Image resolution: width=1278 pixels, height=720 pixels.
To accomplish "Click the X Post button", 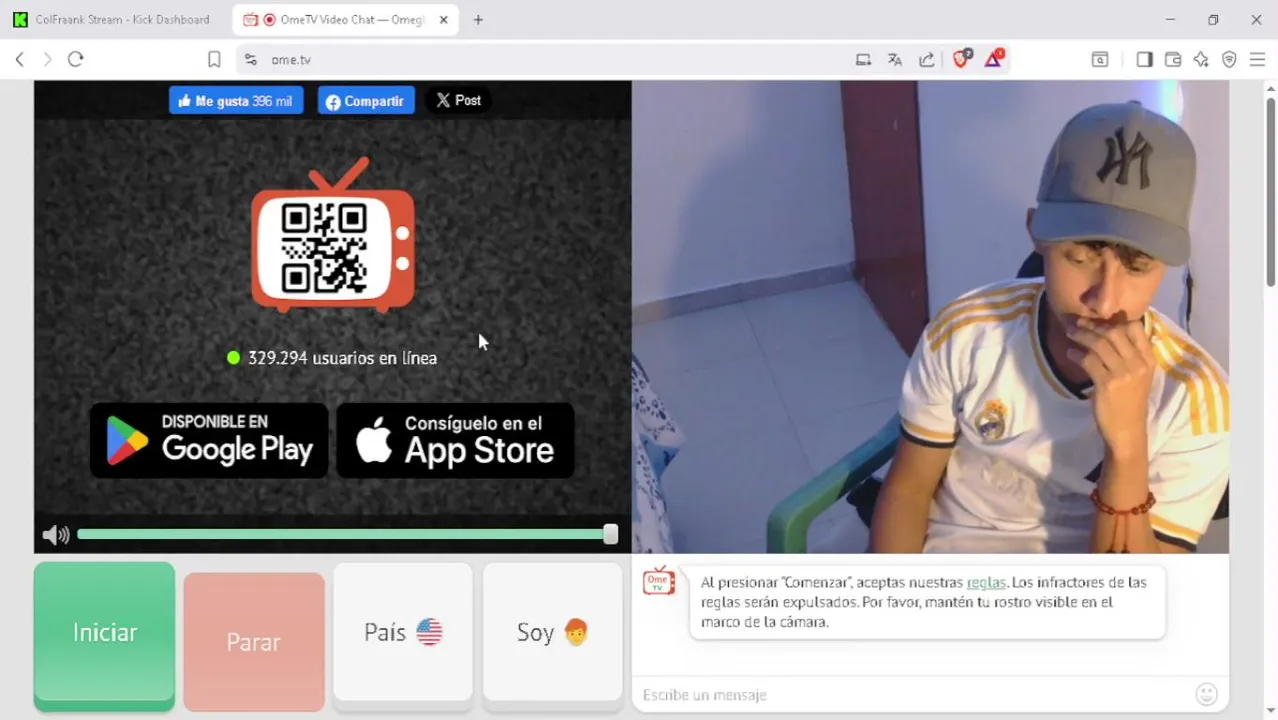I will pos(459,100).
